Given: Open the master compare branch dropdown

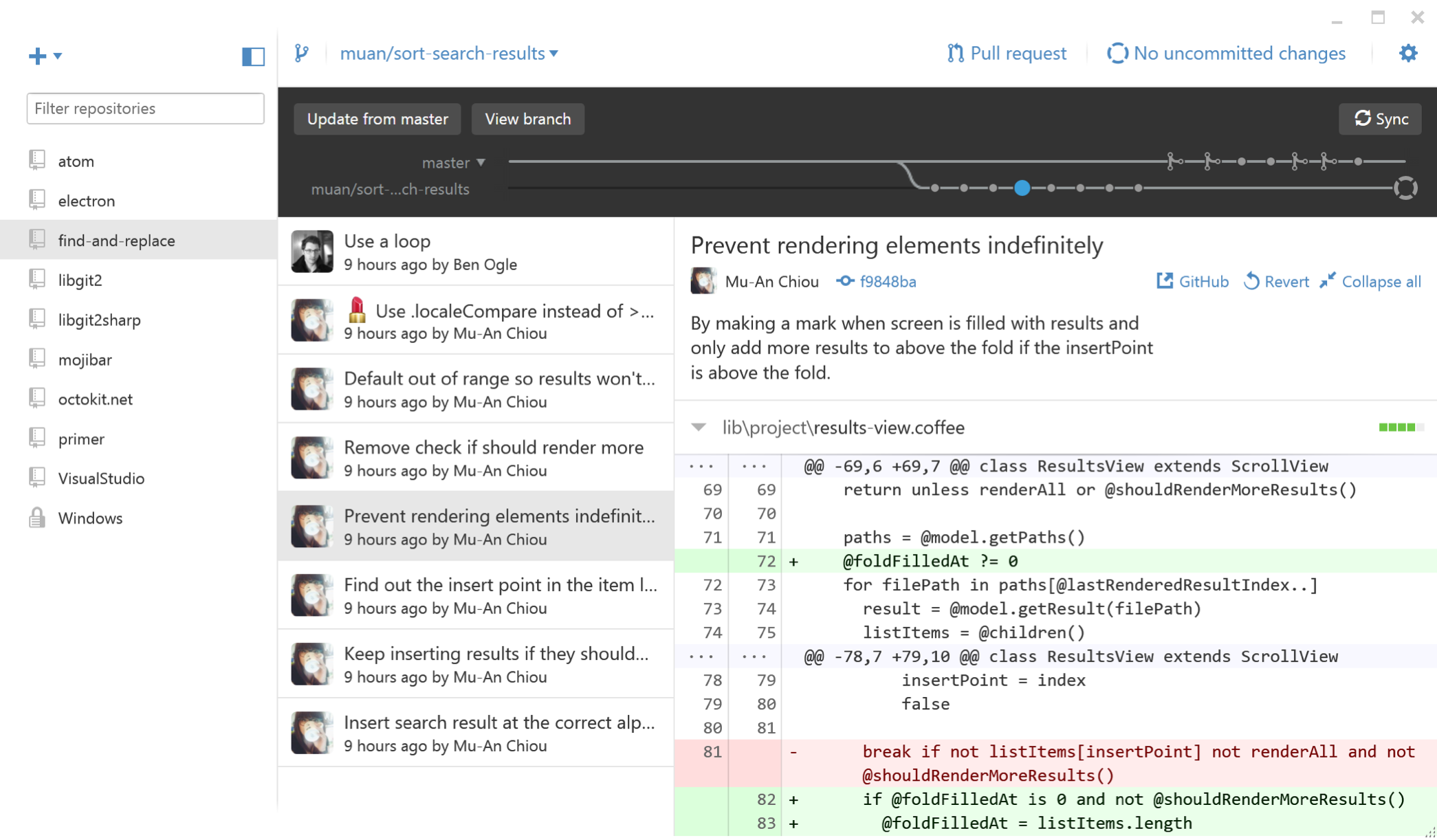Looking at the screenshot, I should point(454,162).
